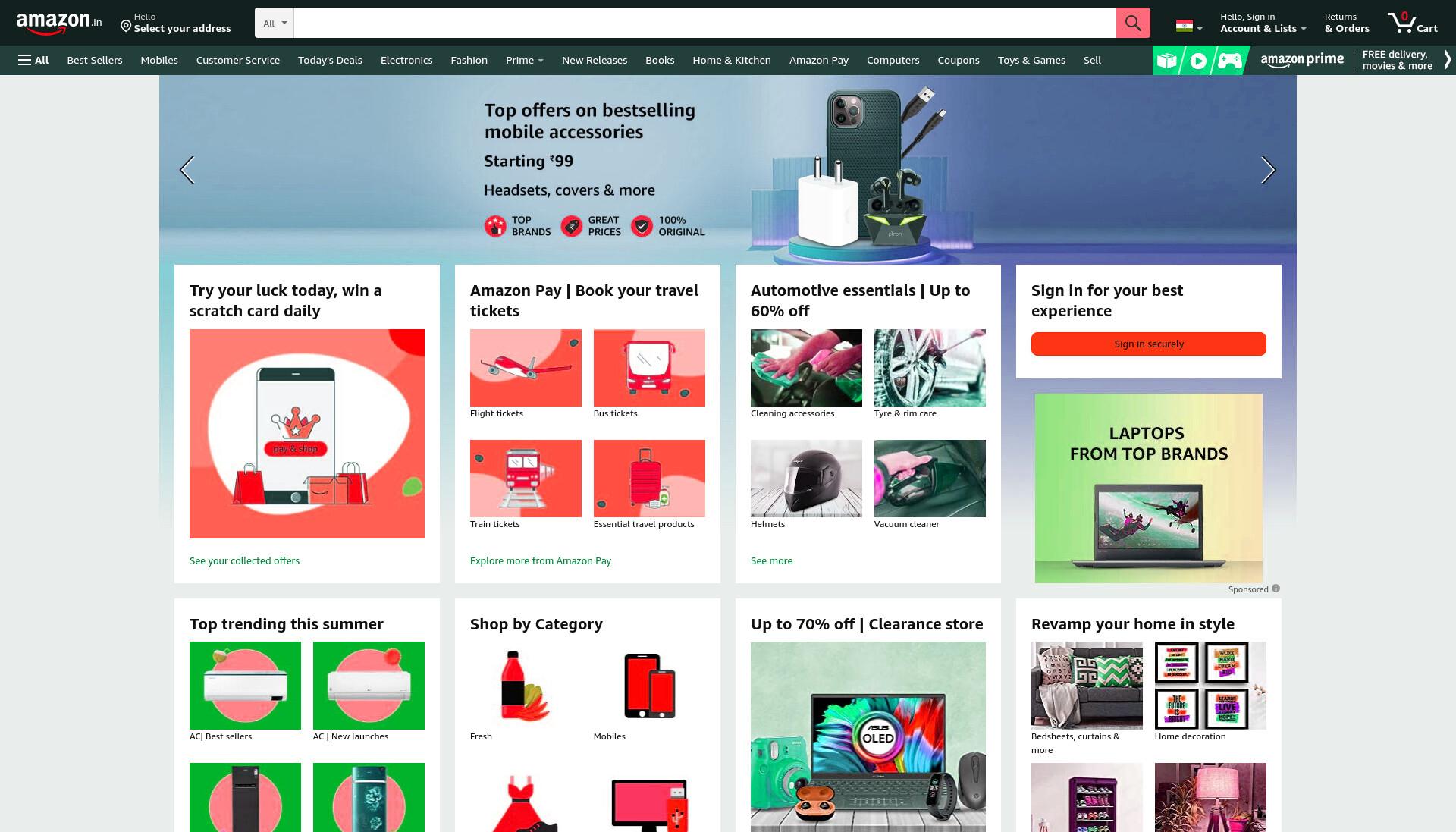Open Amazon Pay nav item

(819, 60)
